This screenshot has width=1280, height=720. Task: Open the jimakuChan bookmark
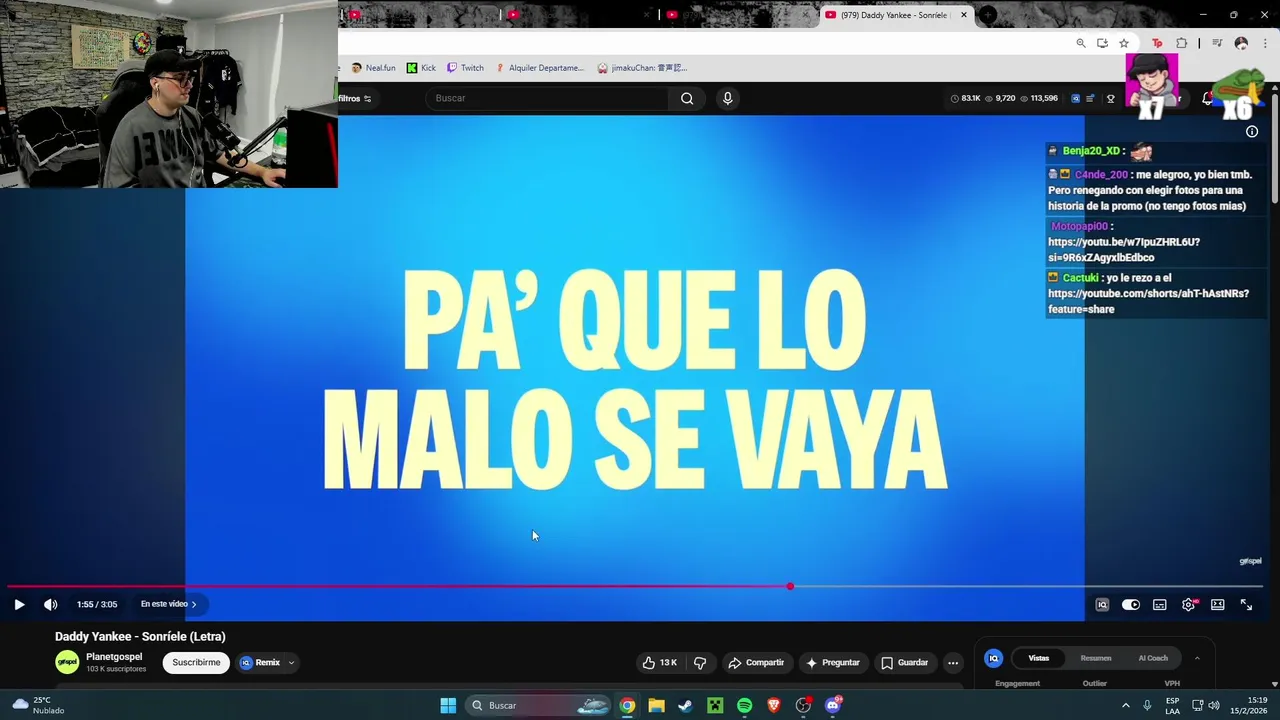(x=642, y=68)
